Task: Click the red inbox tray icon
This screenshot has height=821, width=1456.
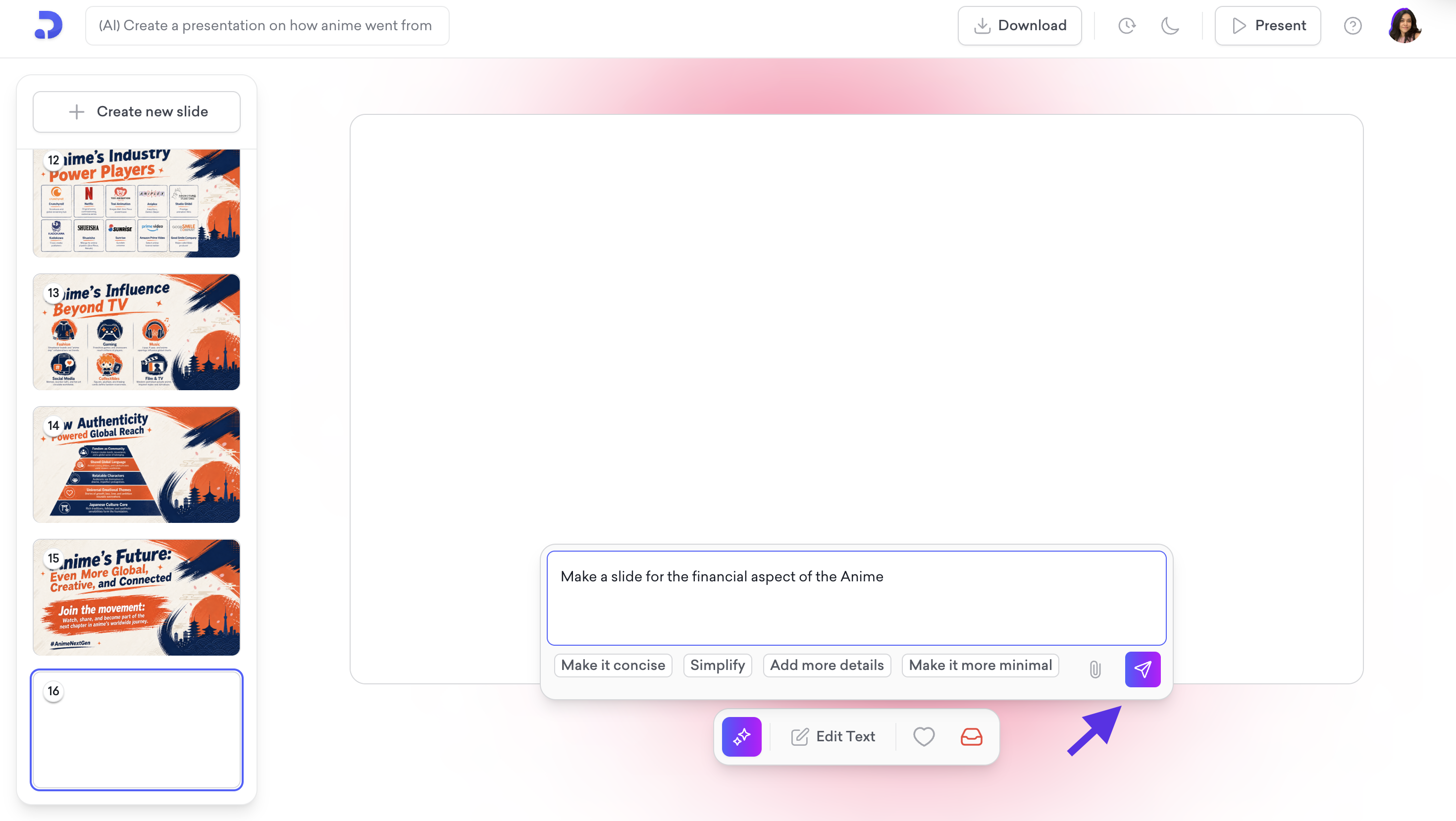Action: [x=971, y=736]
